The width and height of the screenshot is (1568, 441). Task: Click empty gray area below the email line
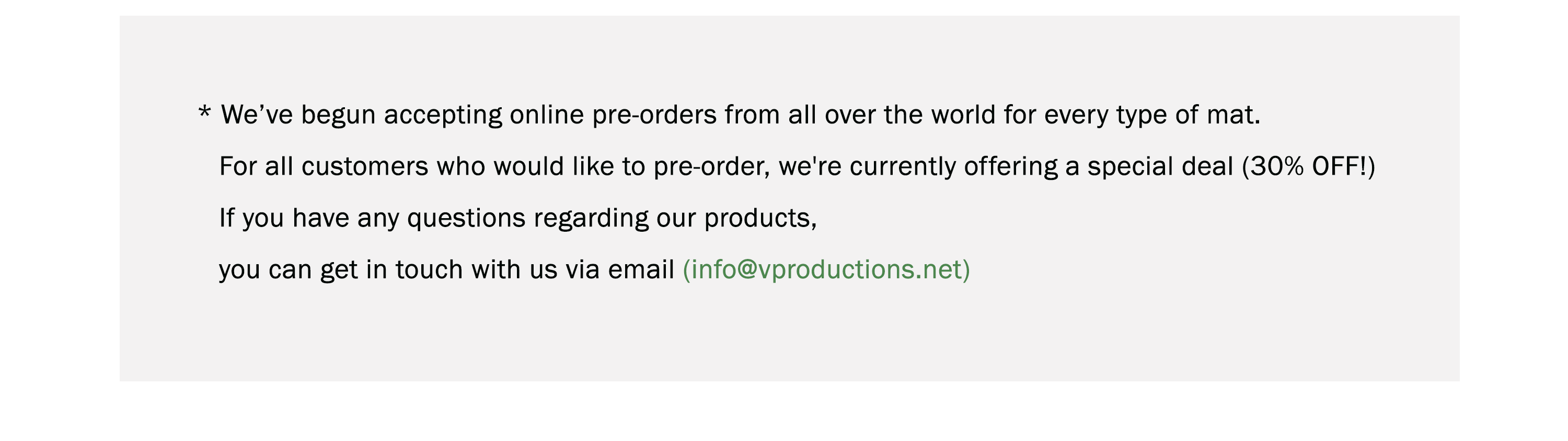(789, 335)
